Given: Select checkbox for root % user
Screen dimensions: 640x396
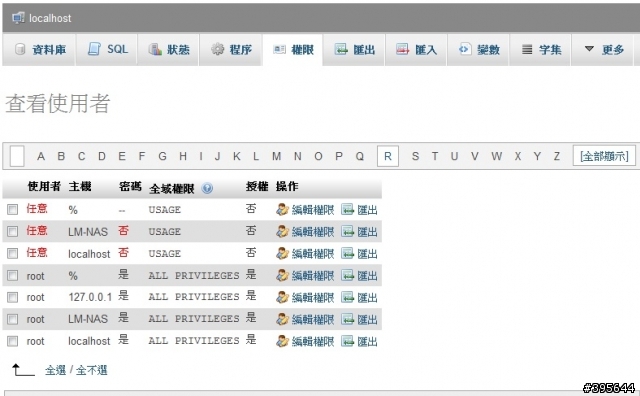Looking at the screenshot, I should click(13, 276).
